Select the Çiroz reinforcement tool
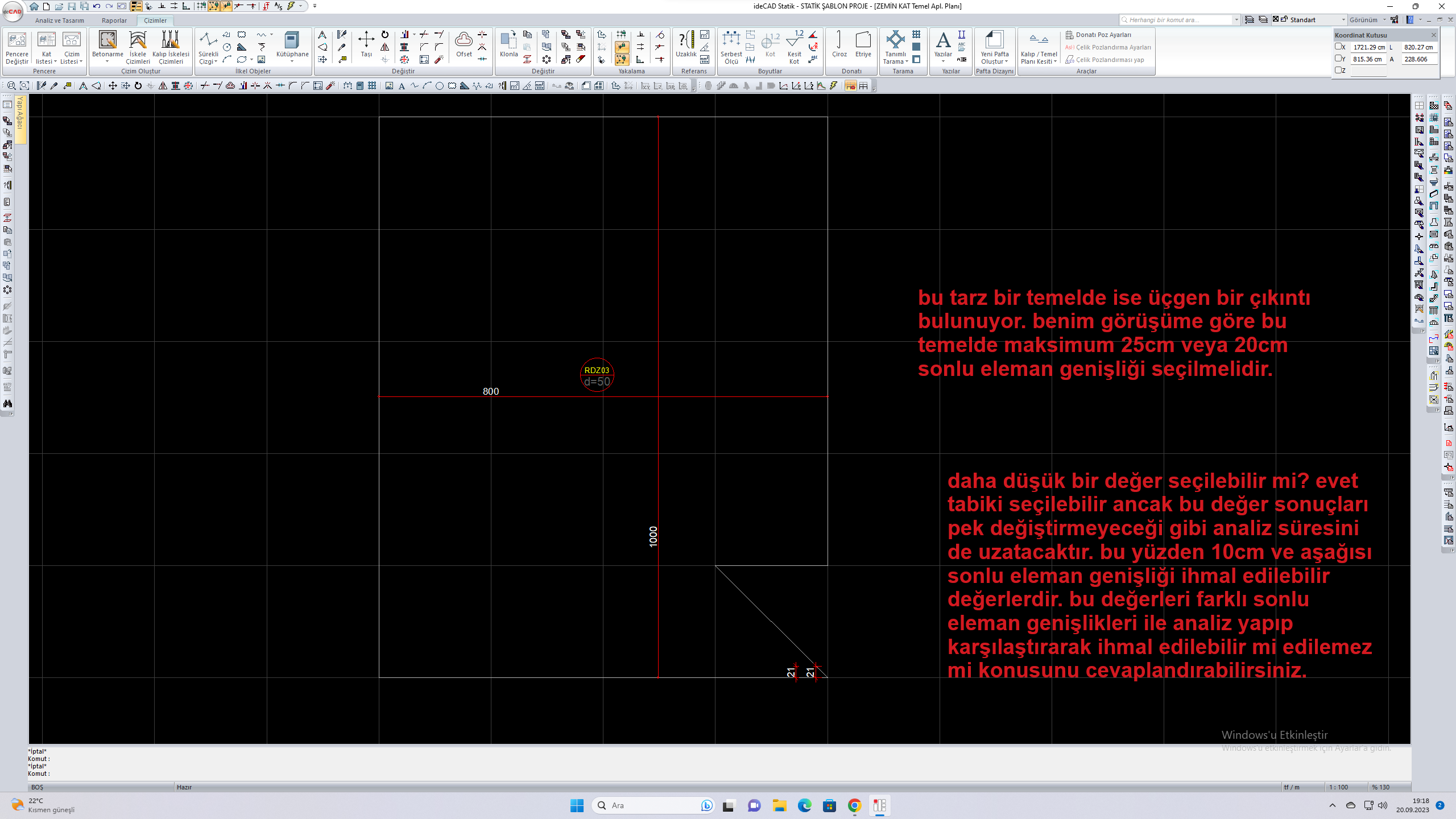Viewport: 1456px width, 819px height. 839,44
